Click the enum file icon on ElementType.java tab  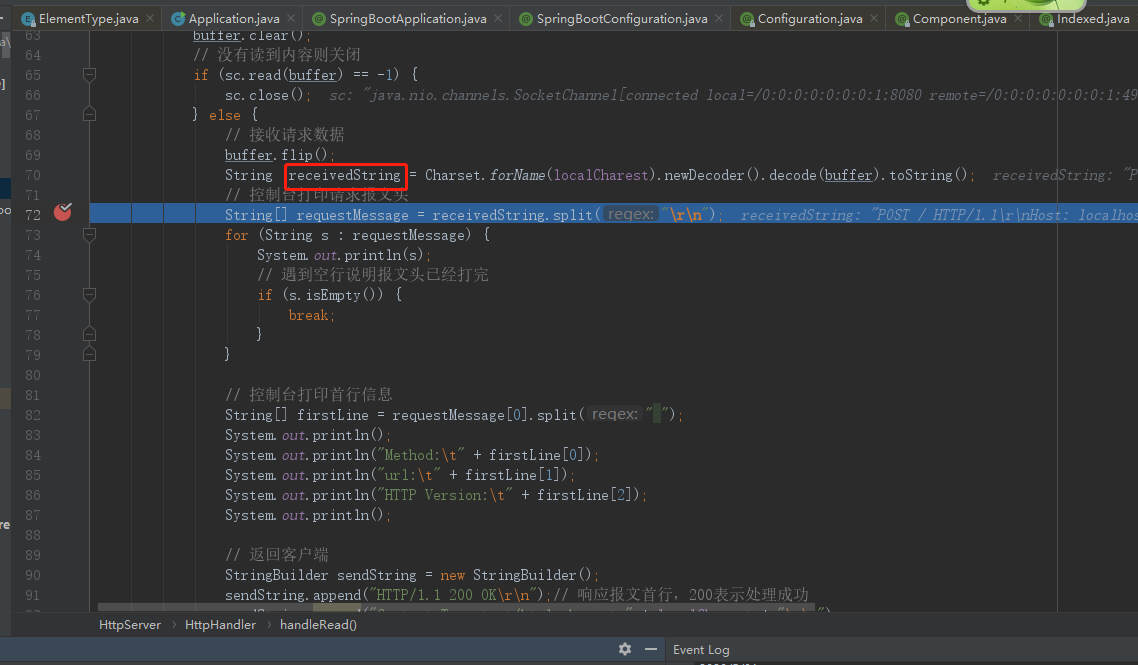click(28, 18)
